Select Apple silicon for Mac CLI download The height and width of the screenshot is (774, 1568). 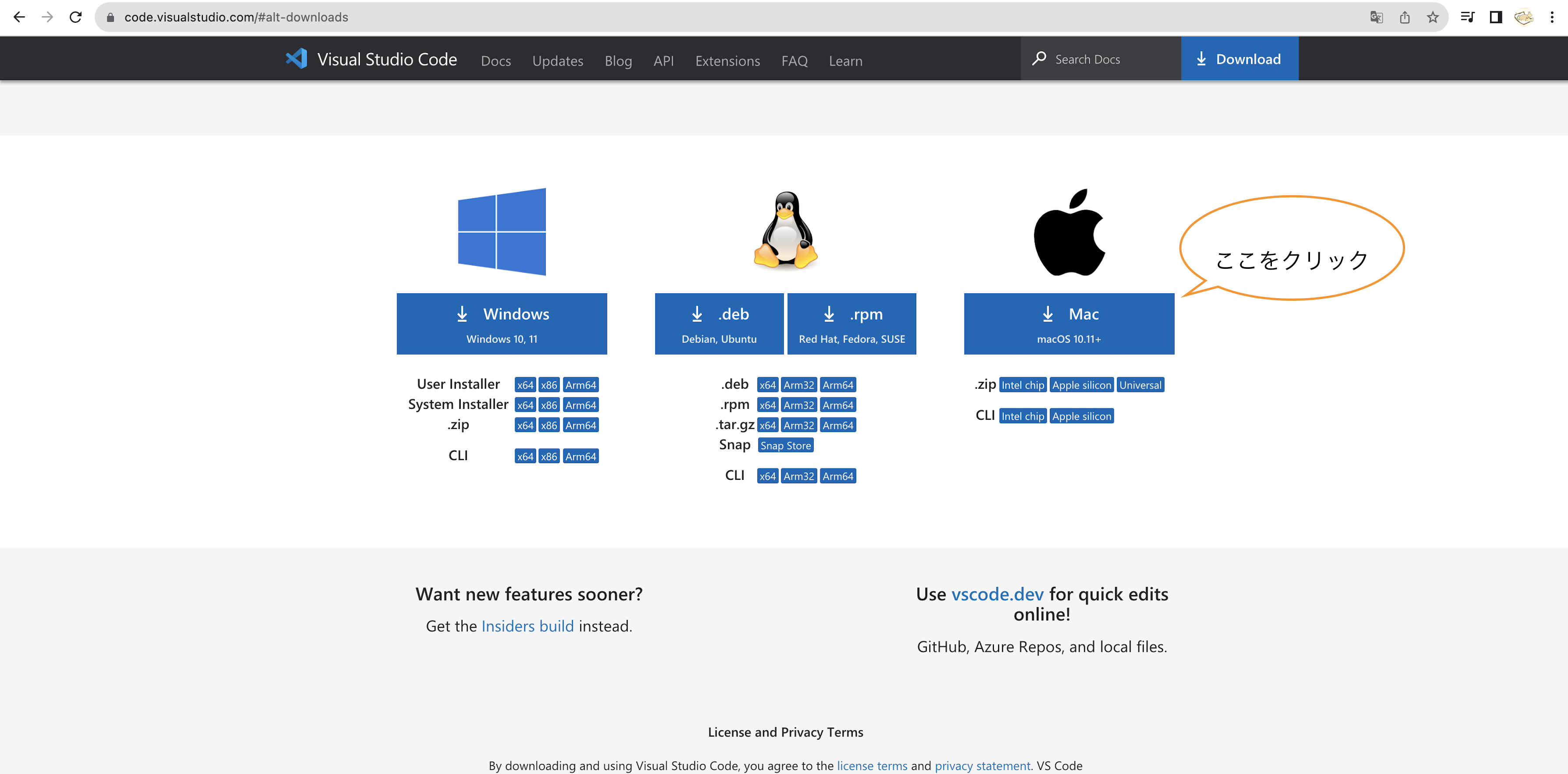pos(1082,416)
